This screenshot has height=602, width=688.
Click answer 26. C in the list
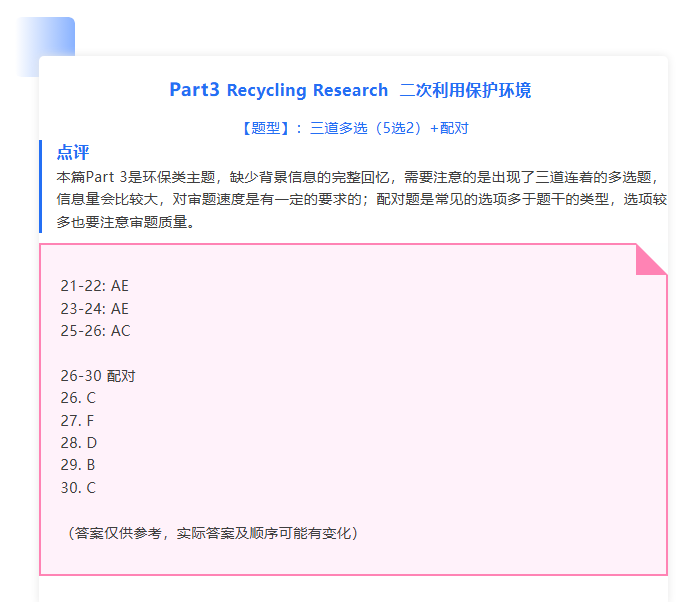[x=78, y=398]
